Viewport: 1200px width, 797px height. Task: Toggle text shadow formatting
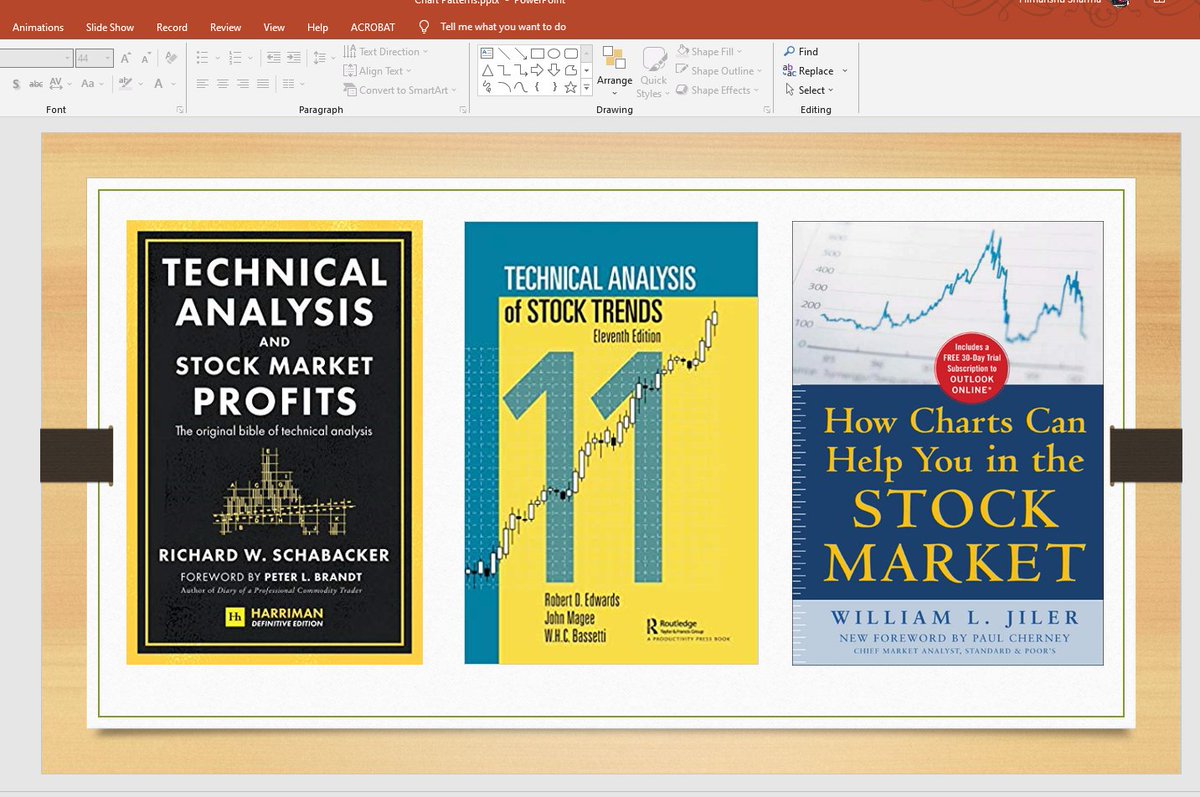(x=16, y=84)
